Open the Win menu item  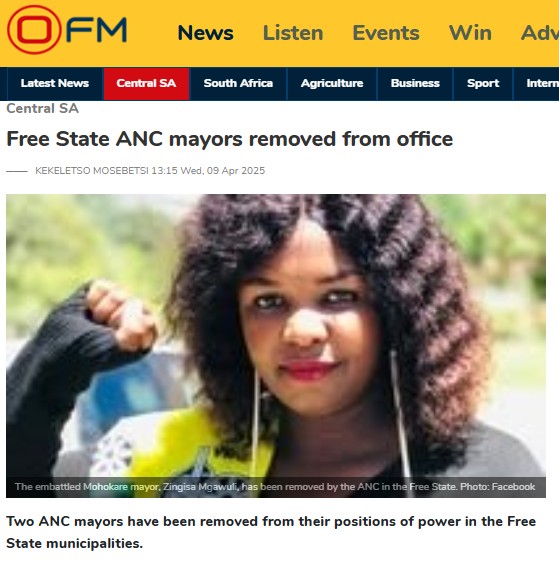[x=470, y=33]
